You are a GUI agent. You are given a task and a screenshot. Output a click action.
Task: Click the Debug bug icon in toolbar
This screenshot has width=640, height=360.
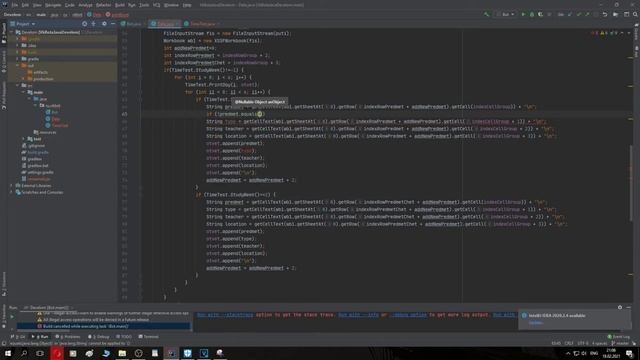(x=531, y=14)
